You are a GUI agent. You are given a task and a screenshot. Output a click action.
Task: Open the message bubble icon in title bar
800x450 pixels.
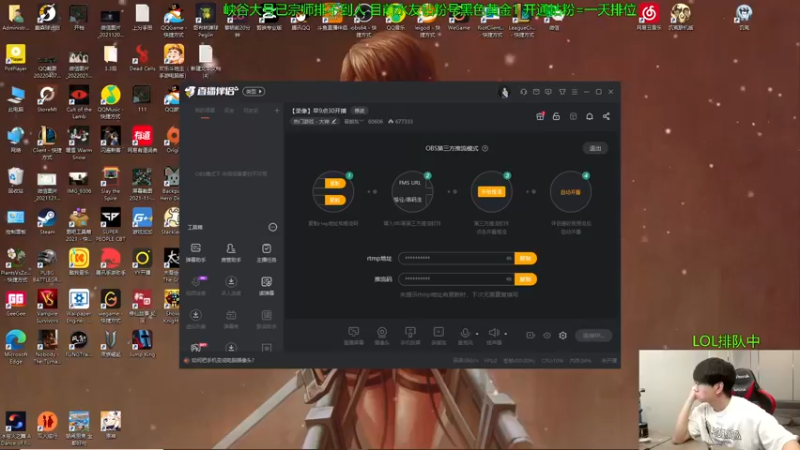coord(548,92)
